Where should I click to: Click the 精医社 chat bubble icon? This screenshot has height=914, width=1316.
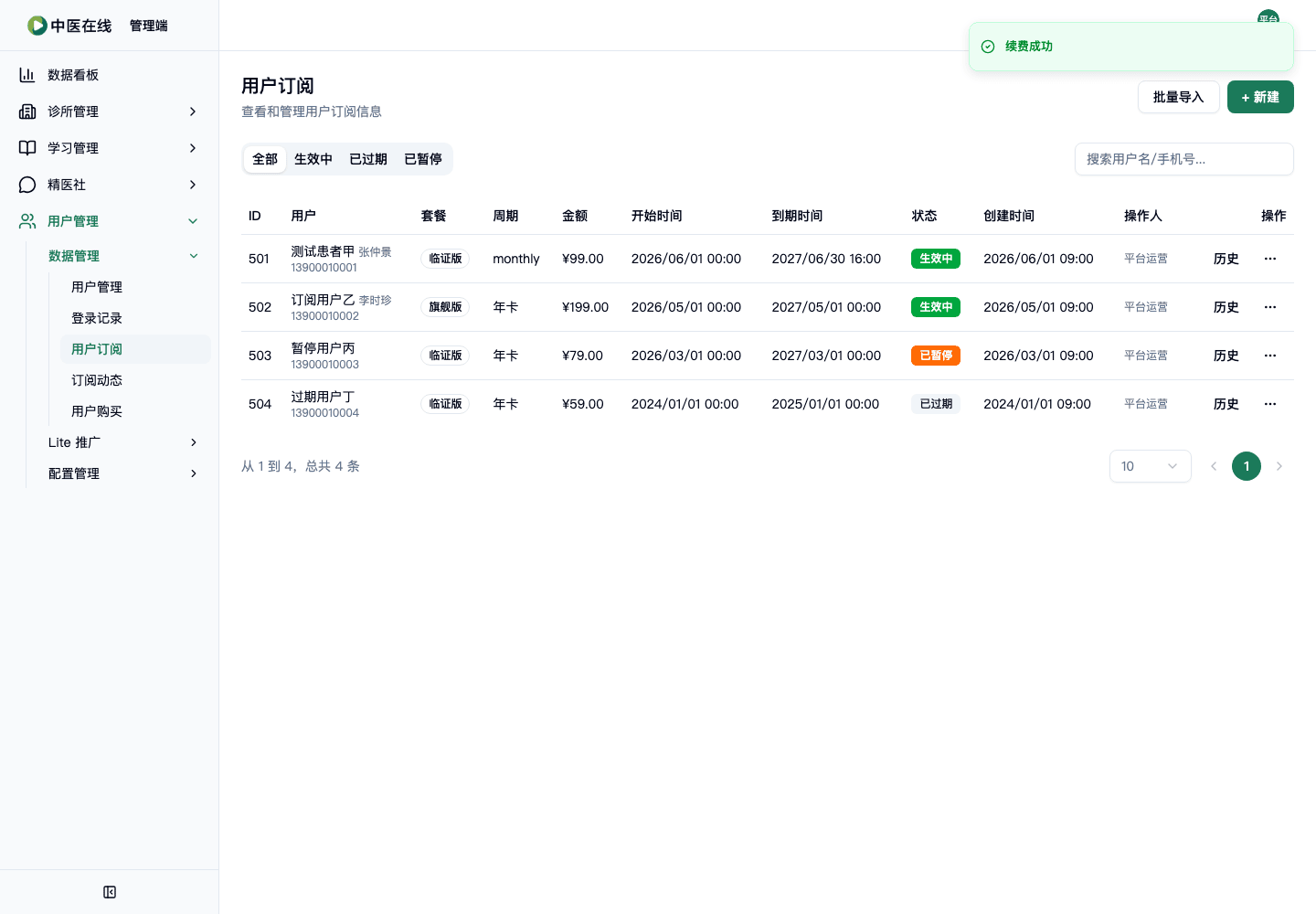point(27,185)
